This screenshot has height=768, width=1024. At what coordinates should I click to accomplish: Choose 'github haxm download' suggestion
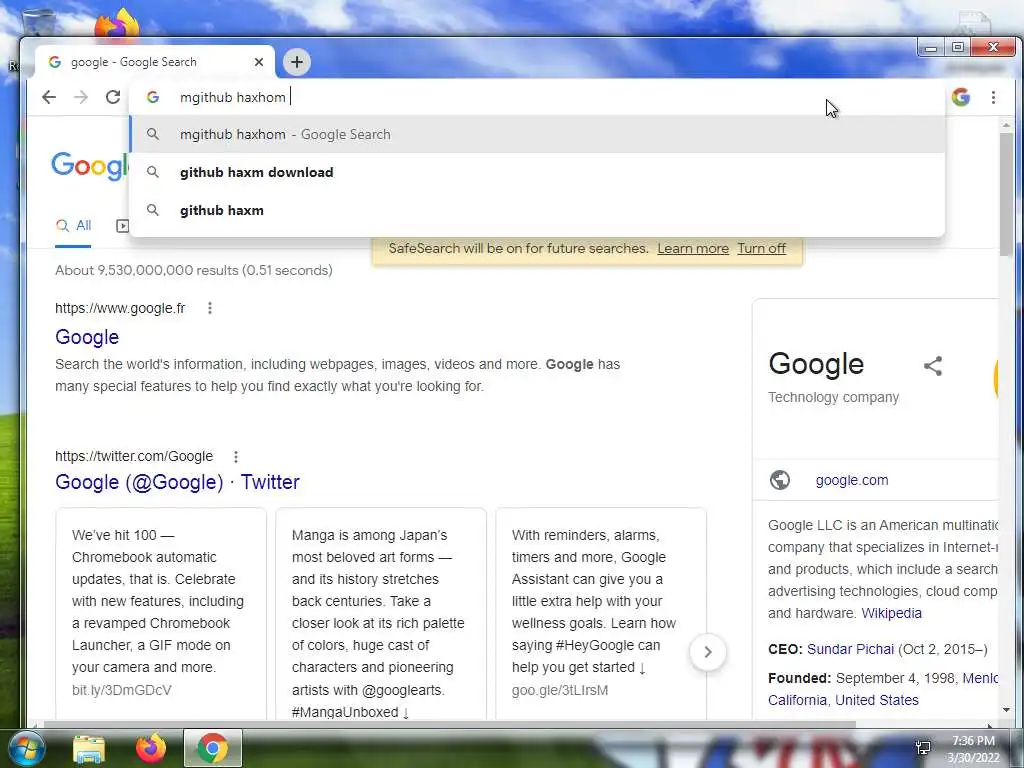(x=537, y=172)
